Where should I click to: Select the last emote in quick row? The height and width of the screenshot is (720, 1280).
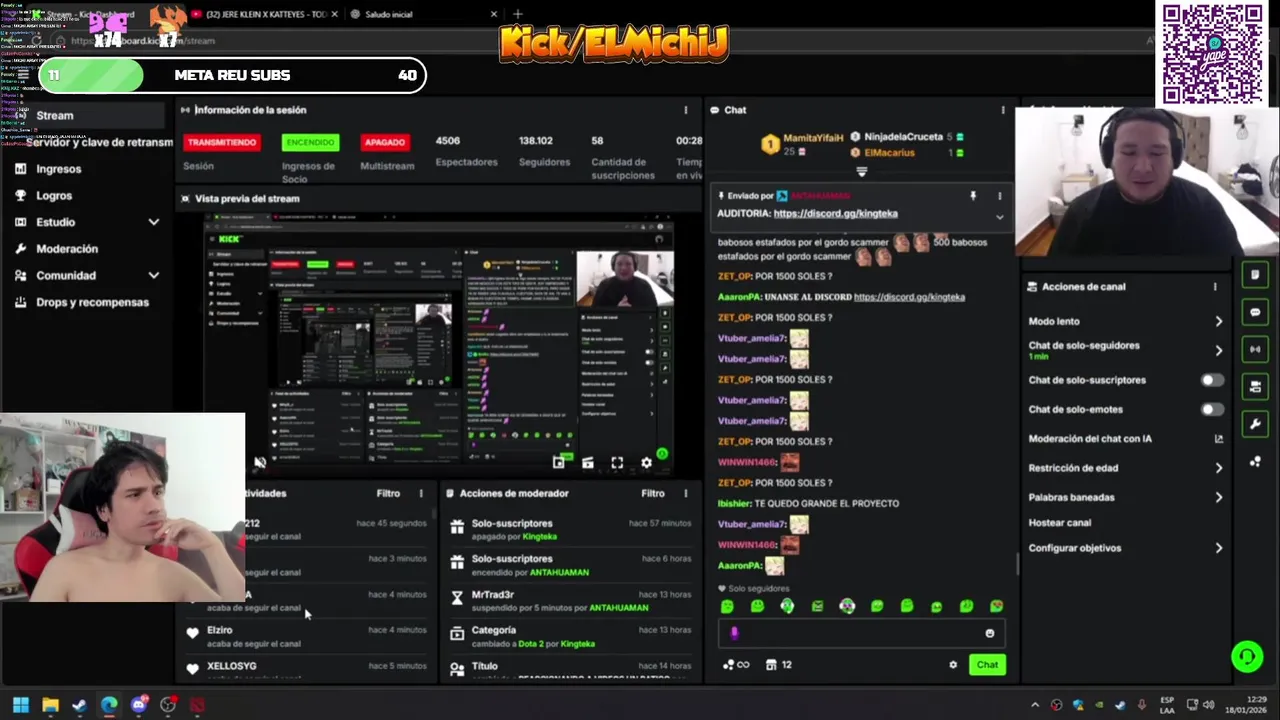click(x=996, y=606)
